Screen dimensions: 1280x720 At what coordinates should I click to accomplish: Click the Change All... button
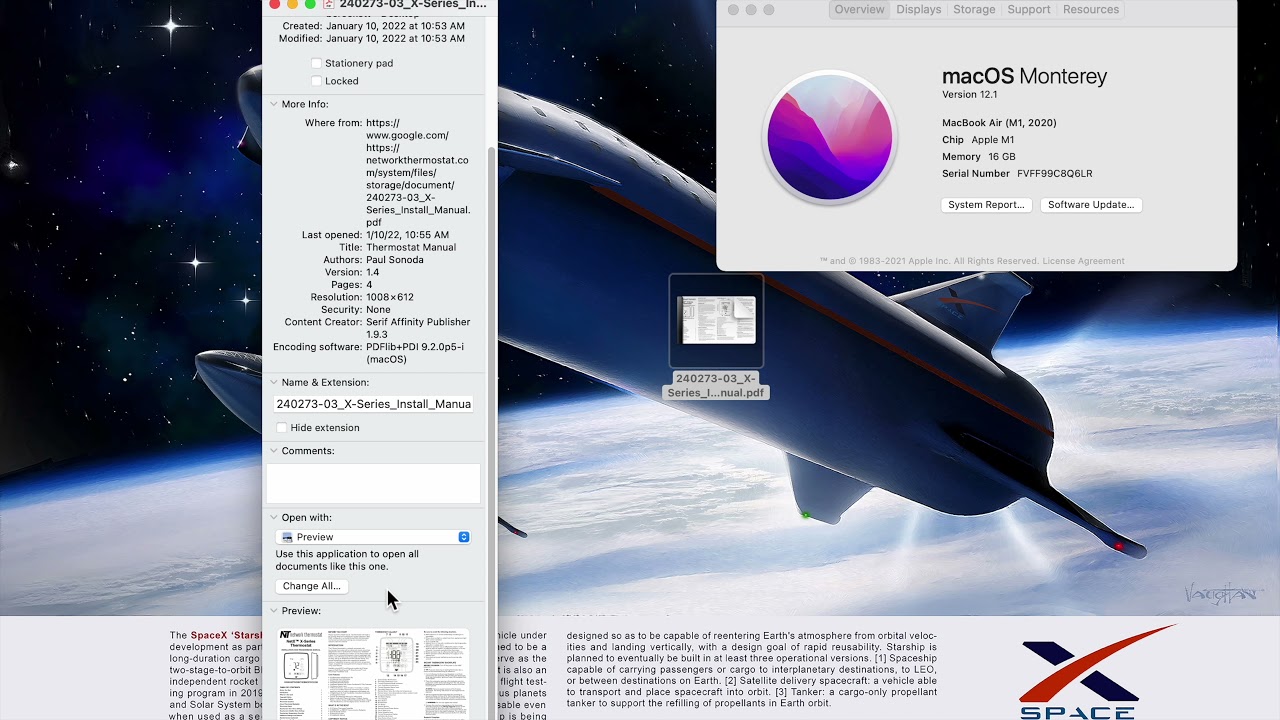point(312,586)
